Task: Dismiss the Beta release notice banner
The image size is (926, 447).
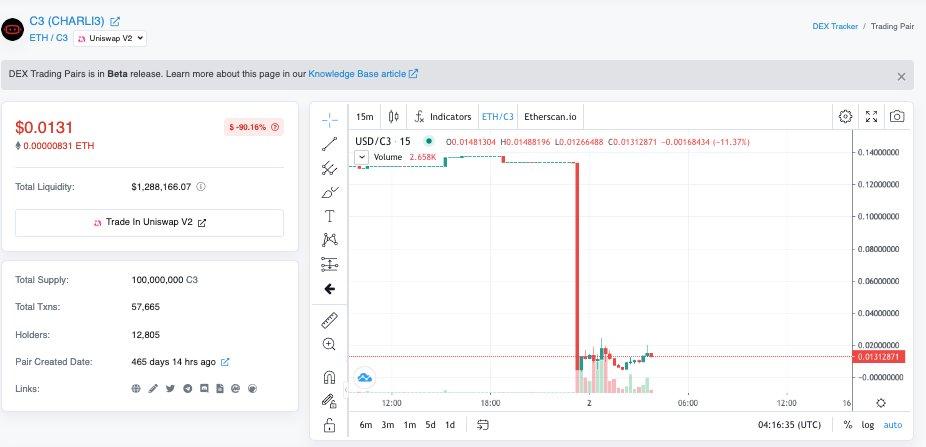Action: click(x=900, y=76)
